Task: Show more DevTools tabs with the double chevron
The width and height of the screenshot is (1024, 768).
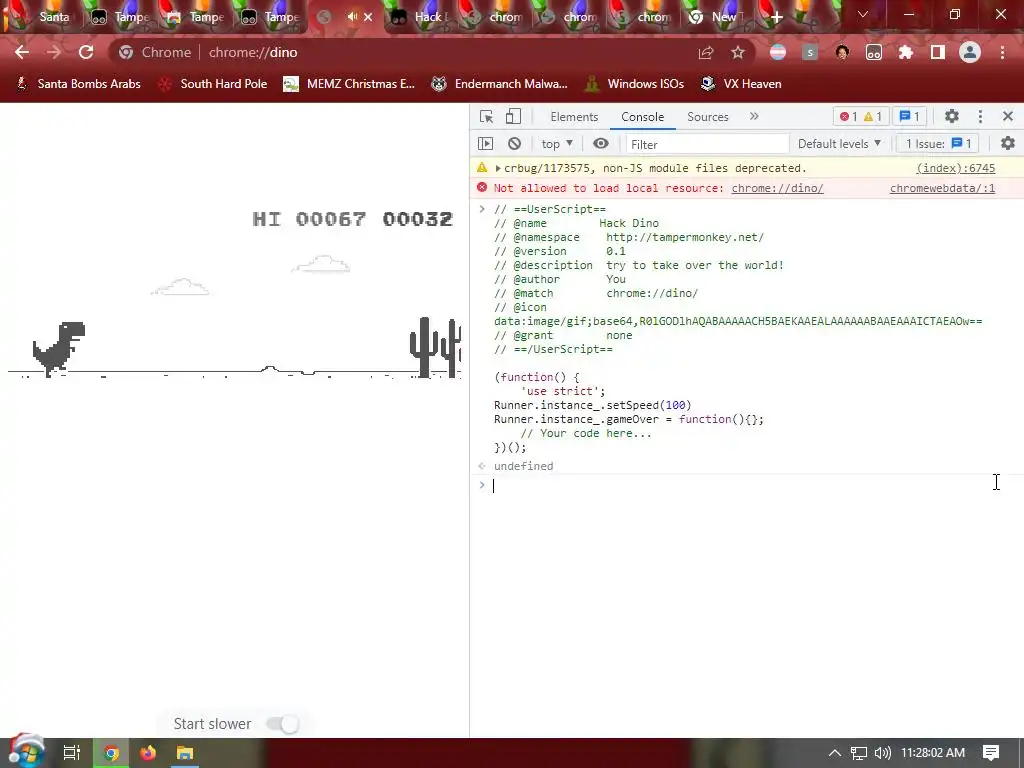Action: pos(754,116)
